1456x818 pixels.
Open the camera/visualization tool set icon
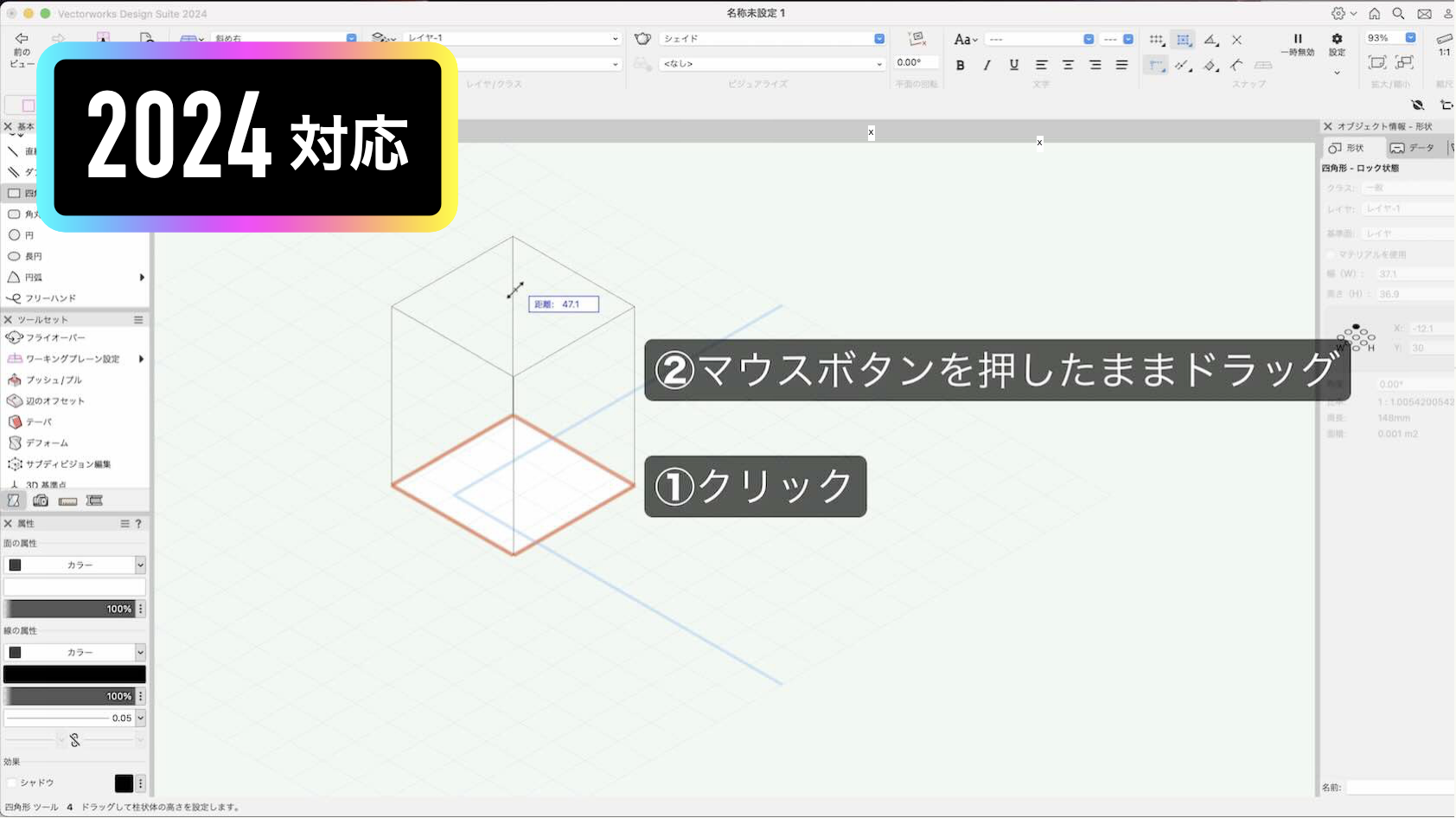click(41, 501)
